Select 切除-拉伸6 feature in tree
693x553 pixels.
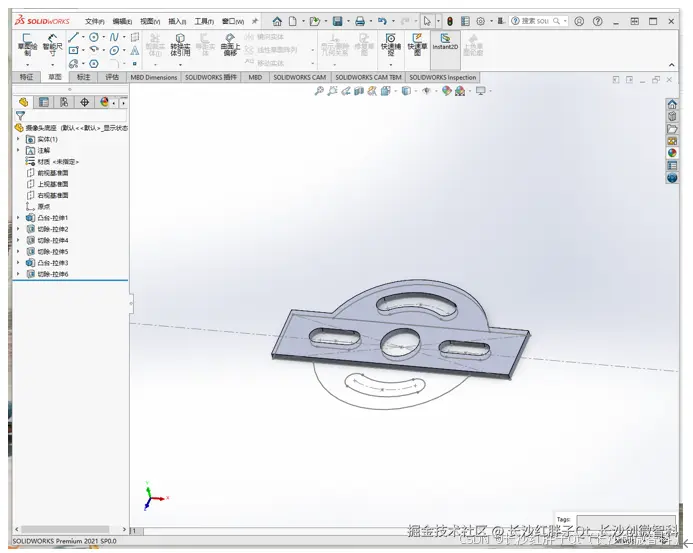52,274
